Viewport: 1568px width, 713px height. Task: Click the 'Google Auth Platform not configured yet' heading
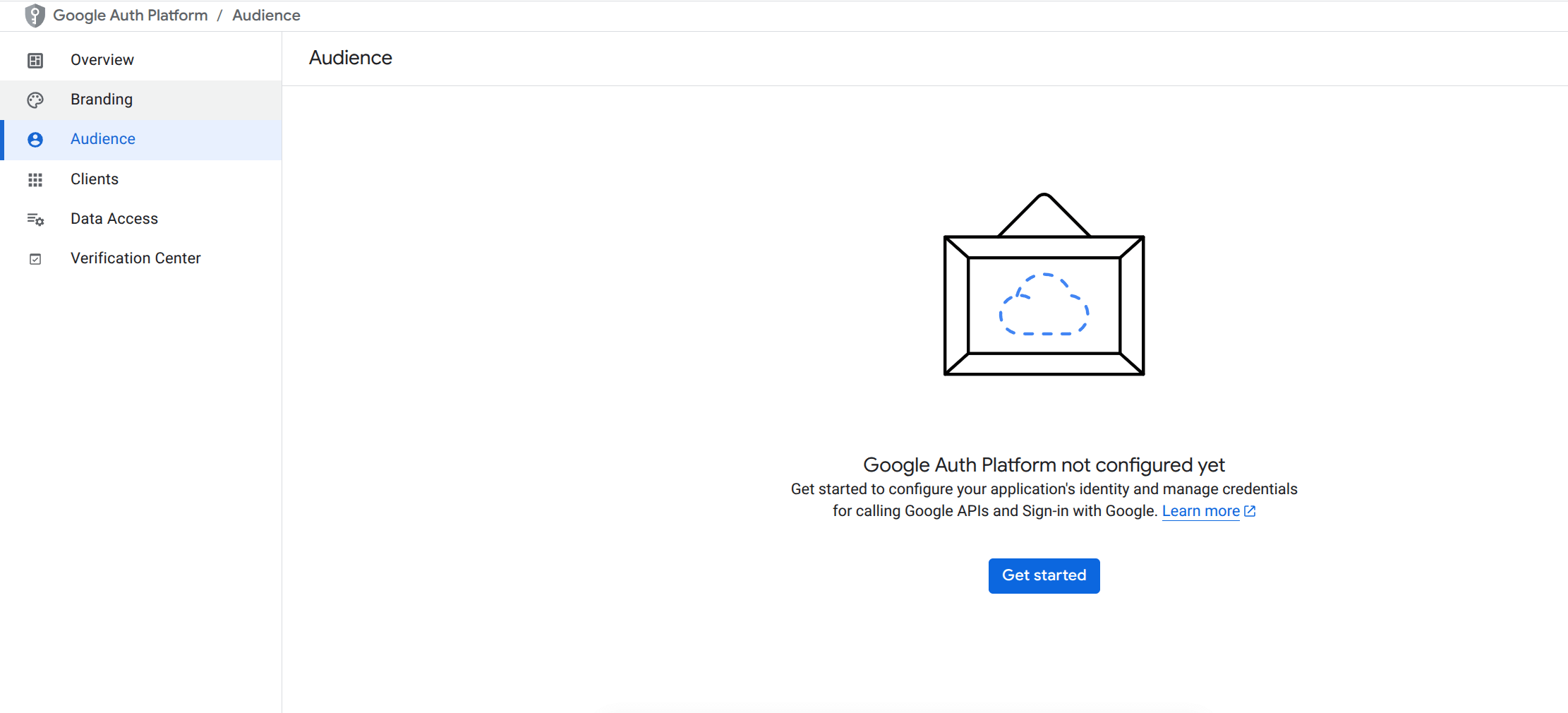click(x=1044, y=465)
